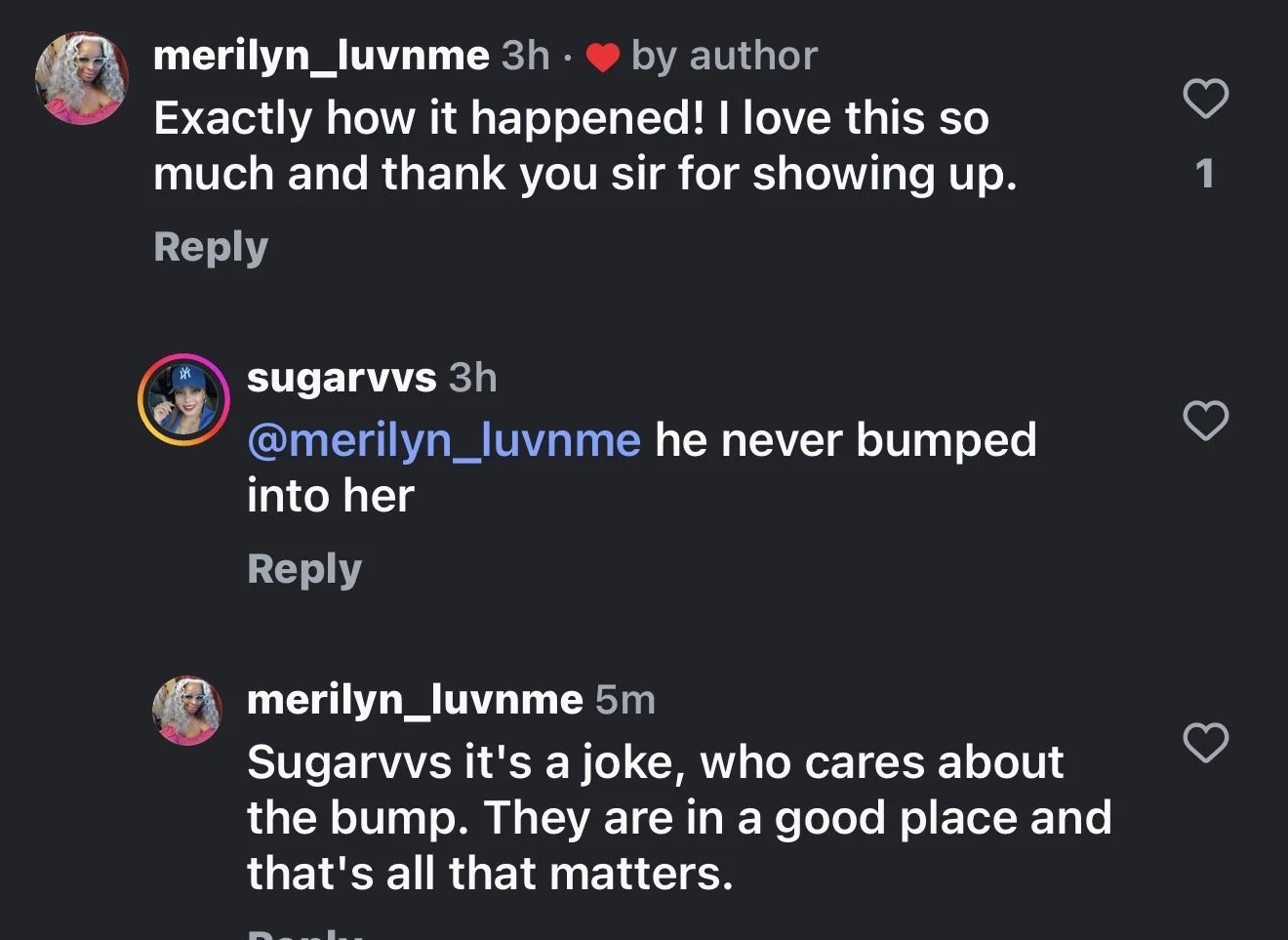
Task: Open merilyn_luvnme's avatar on the top comment
Action: tap(82, 78)
